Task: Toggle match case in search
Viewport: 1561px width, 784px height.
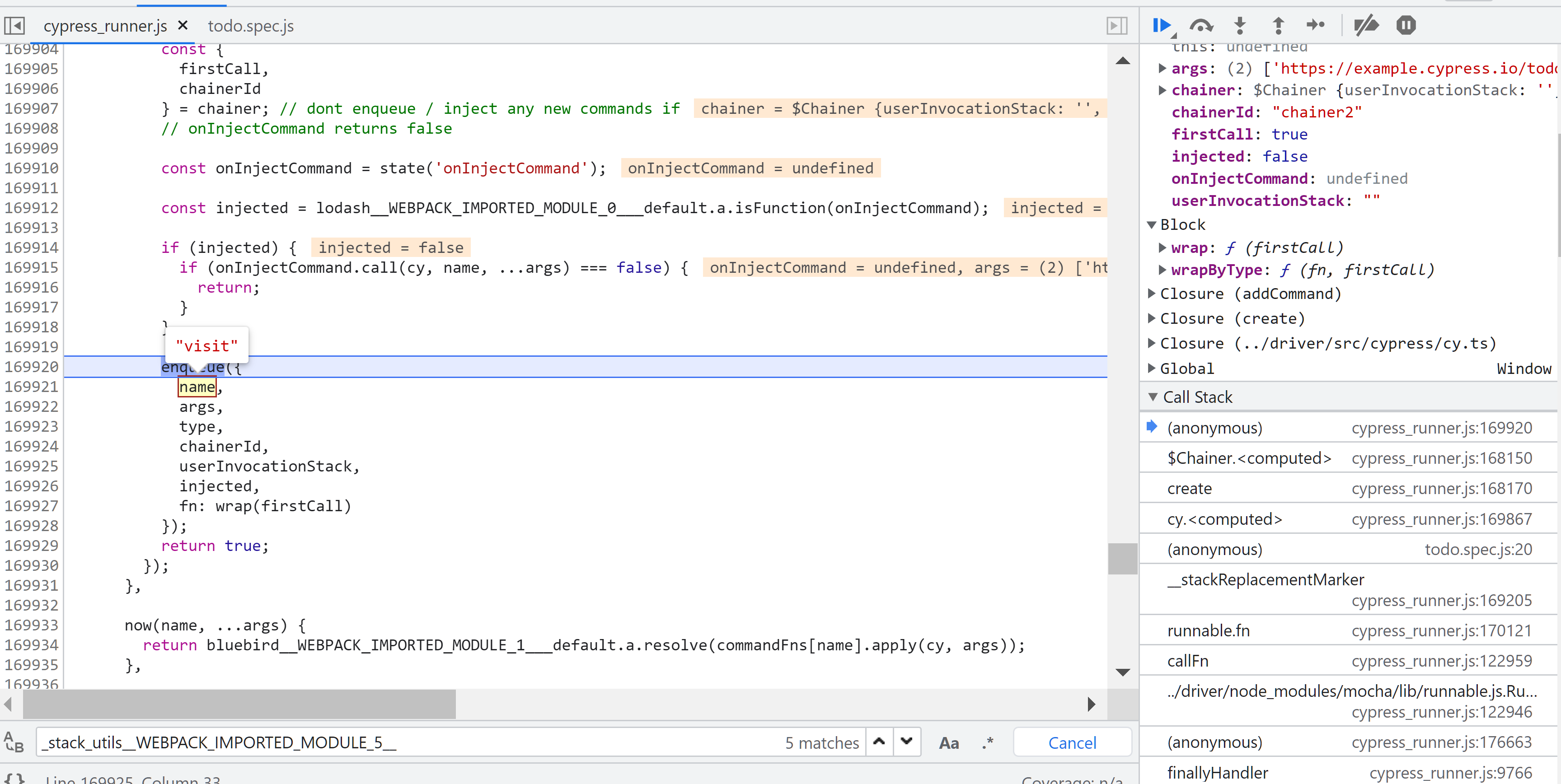Action: pyautogui.click(x=948, y=743)
